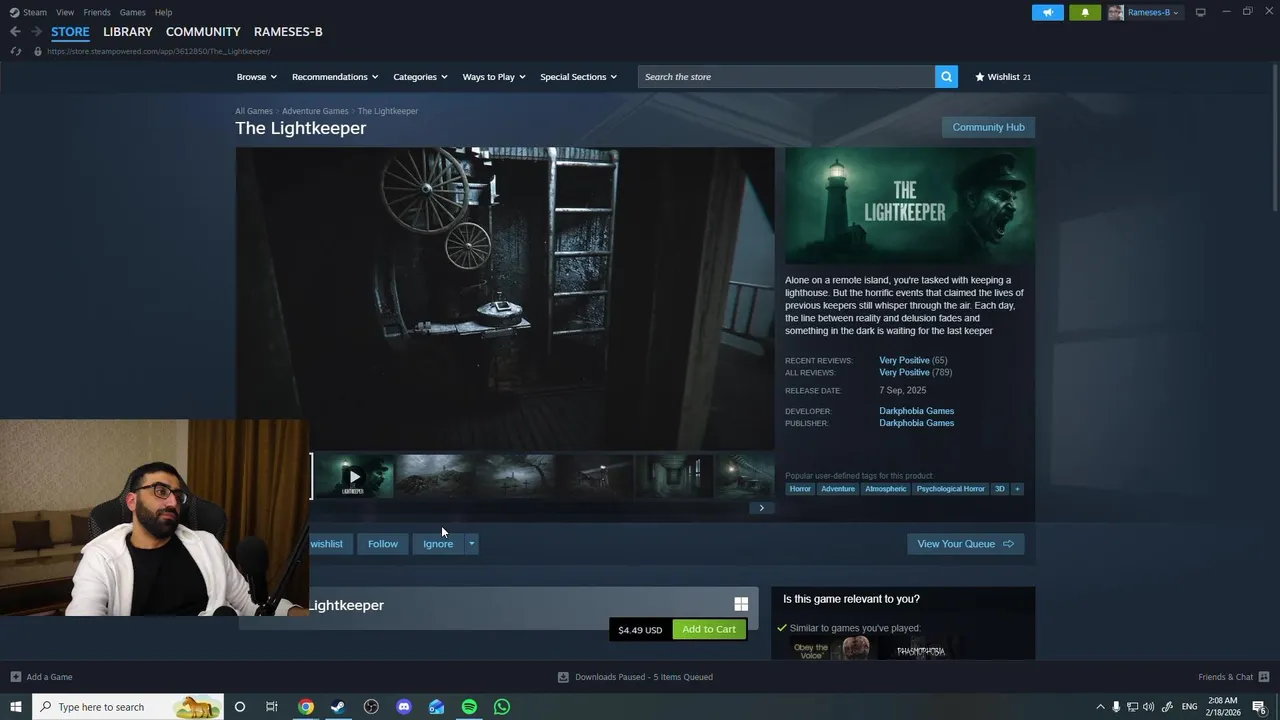Open Task View on the taskbar
1280x720 pixels.
coord(271,707)
